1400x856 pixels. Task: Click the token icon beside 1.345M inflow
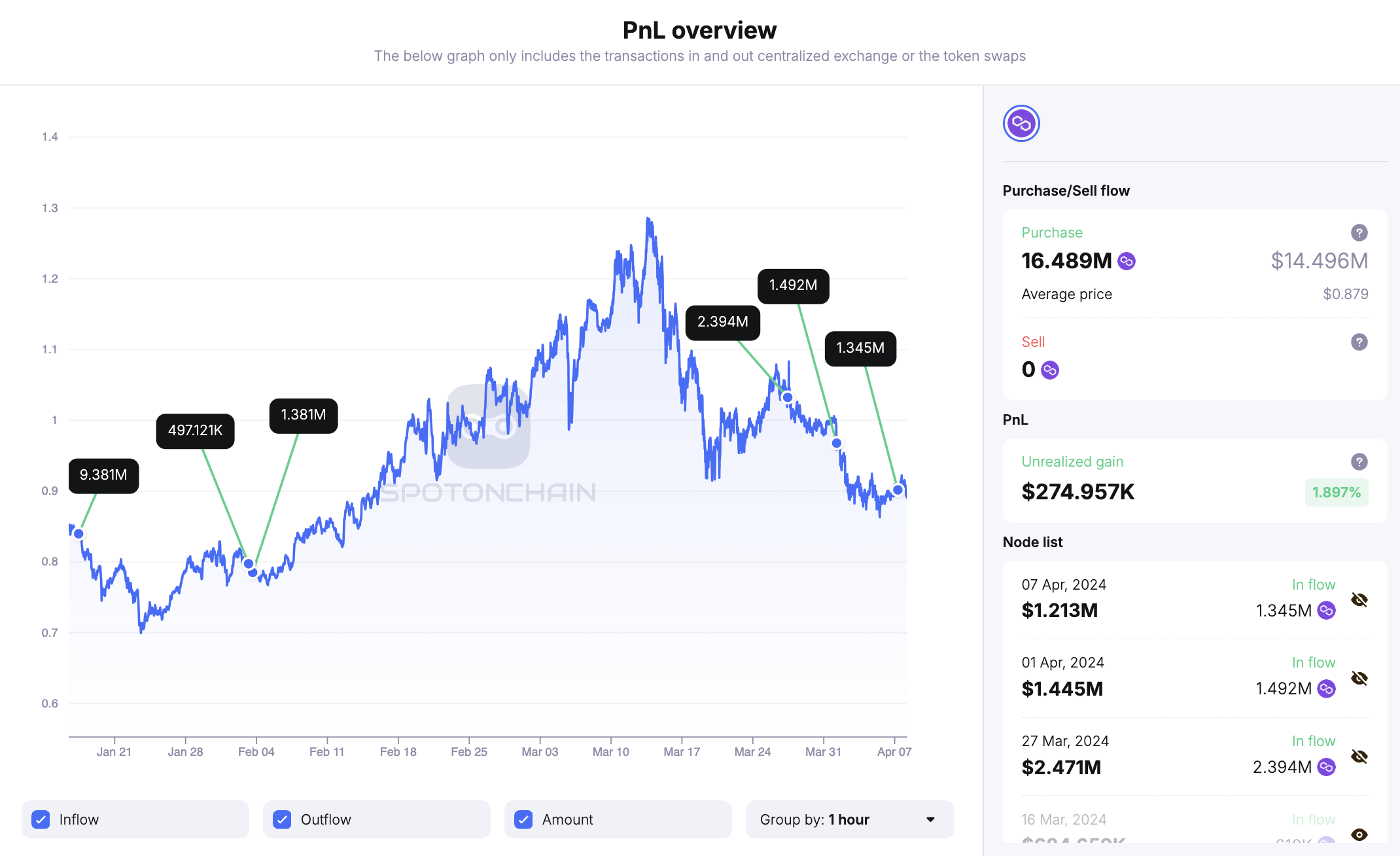(x=1325, y=611)
